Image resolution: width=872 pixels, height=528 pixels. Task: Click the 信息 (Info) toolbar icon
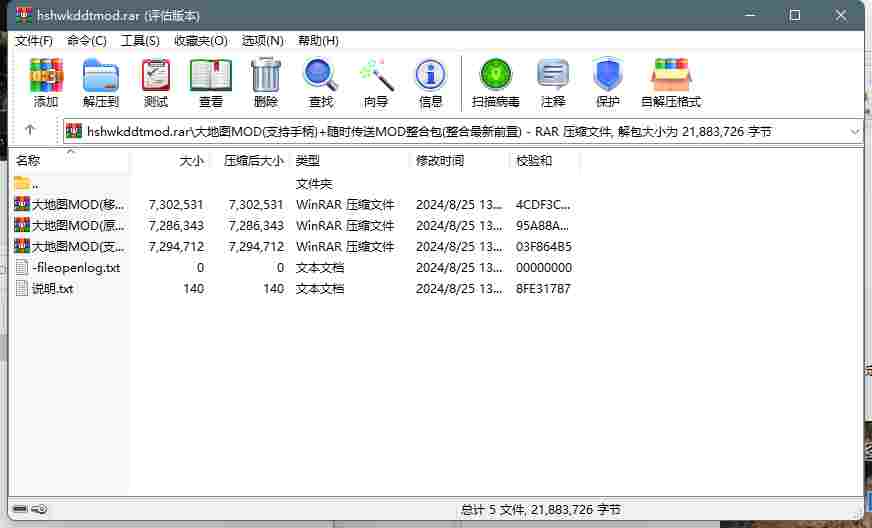click(x=430, y=76)
